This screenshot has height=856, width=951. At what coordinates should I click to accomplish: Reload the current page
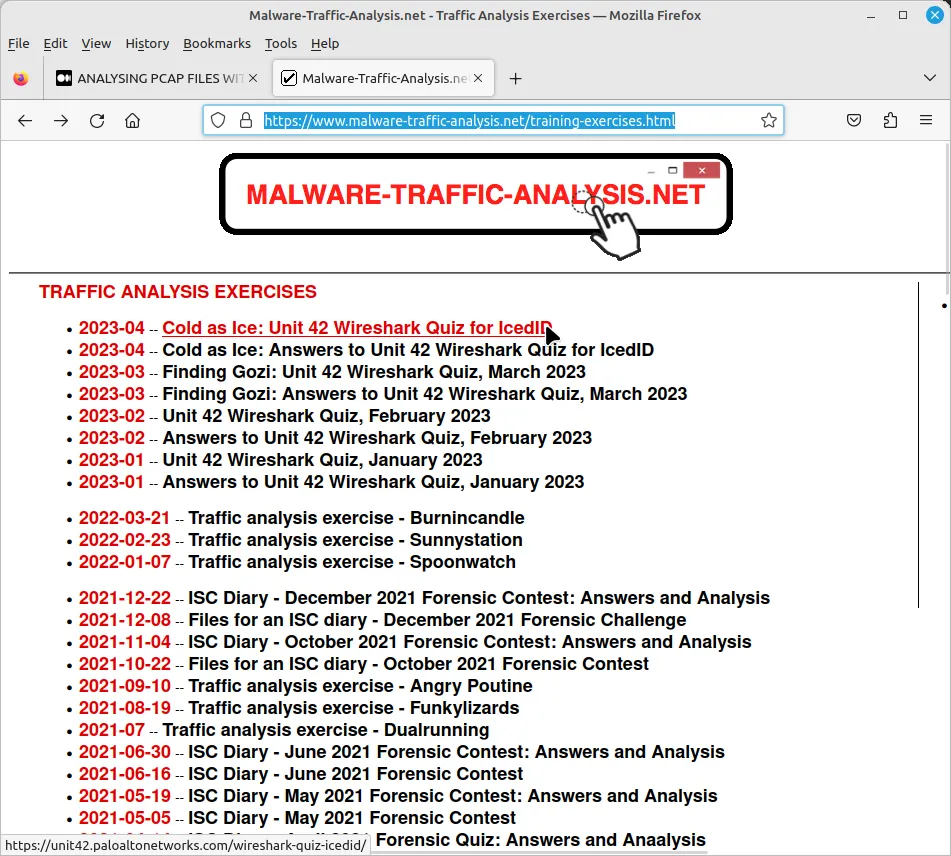[x=97, y=121]
